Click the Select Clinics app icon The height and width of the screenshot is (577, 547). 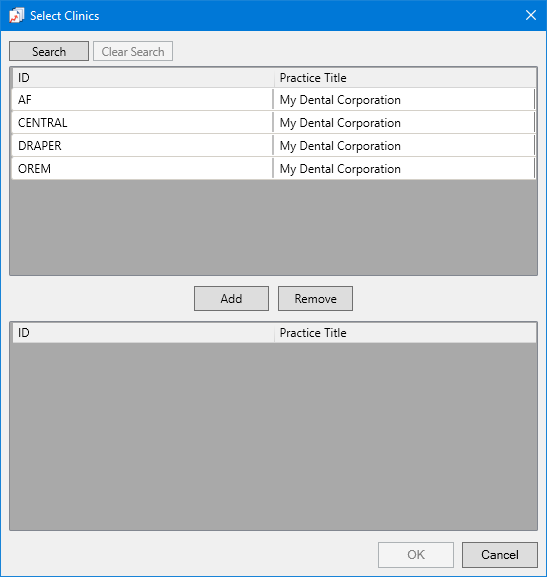(x=17, y=16)
